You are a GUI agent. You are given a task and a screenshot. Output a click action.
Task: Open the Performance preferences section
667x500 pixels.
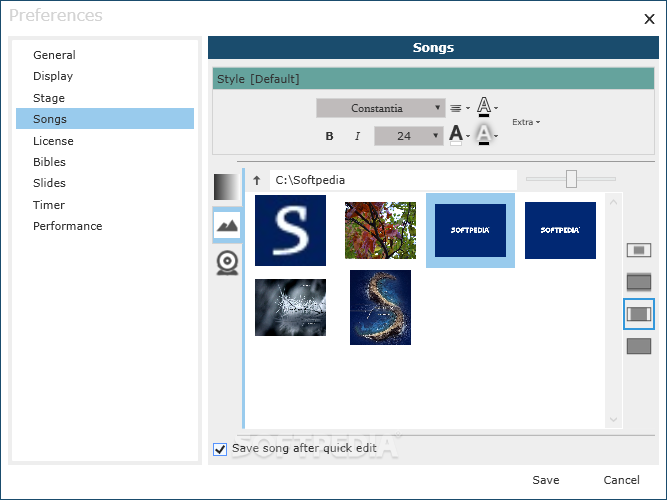[x=105, y=226]
